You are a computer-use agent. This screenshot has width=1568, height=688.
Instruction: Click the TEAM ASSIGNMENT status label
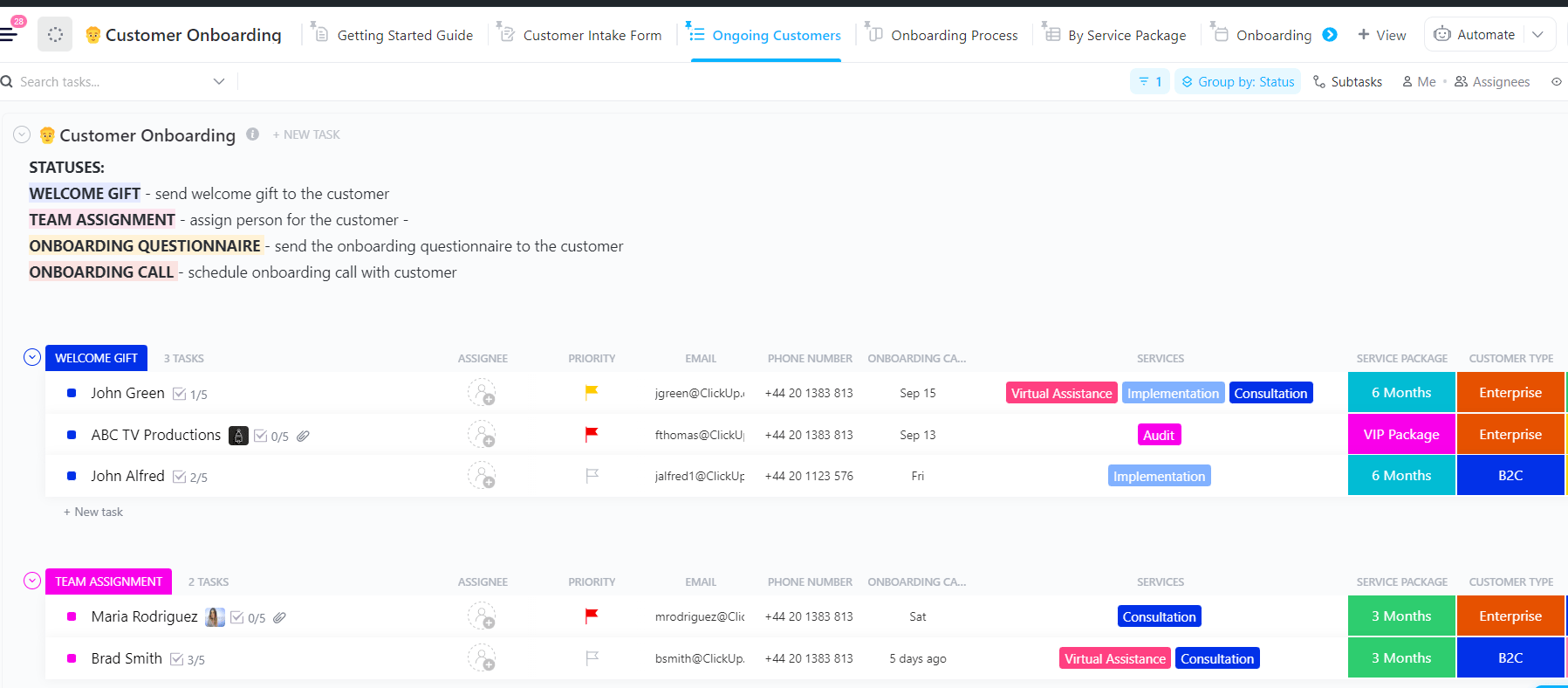click(108, 581)
